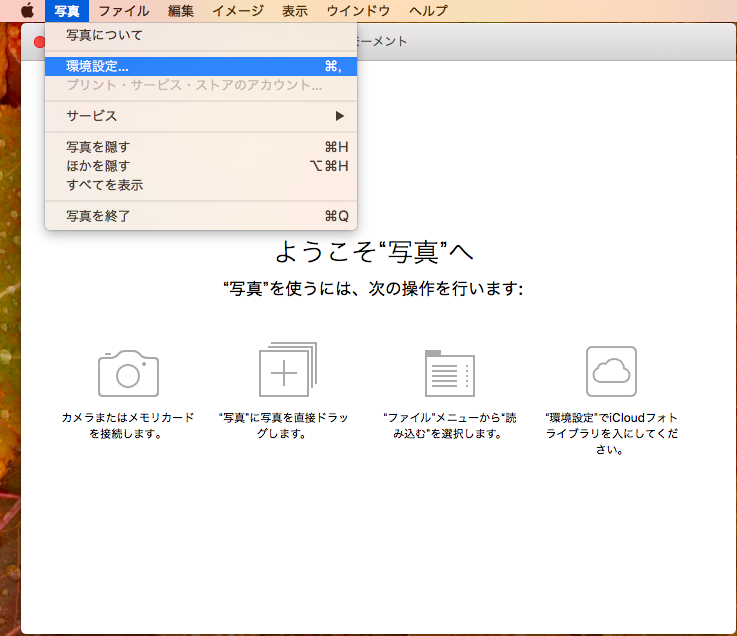Open the 編集 menu
737x636 pixels.
click(x=181, y=11)
